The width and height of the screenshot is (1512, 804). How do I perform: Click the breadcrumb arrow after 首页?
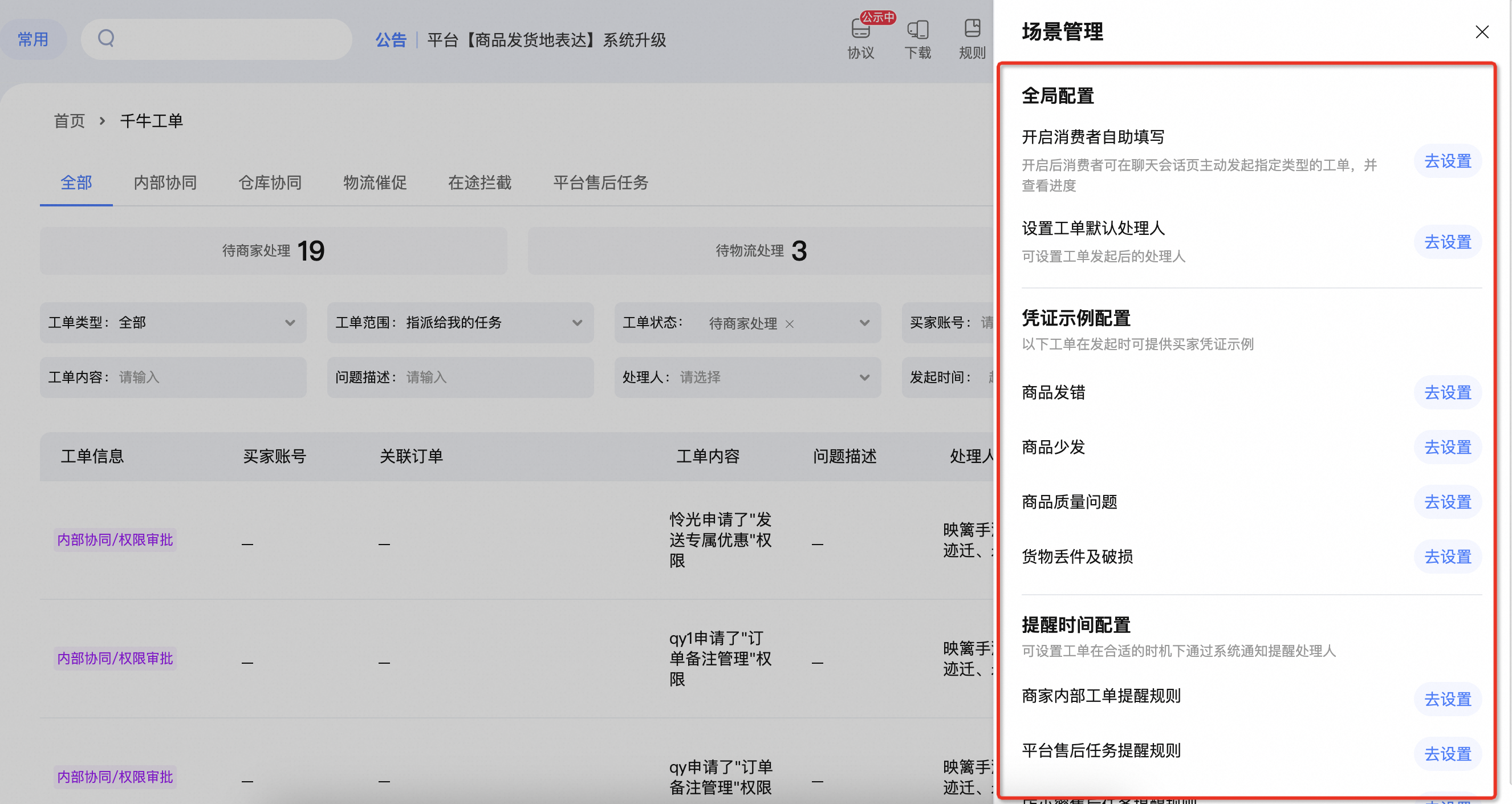click(102, 121)
